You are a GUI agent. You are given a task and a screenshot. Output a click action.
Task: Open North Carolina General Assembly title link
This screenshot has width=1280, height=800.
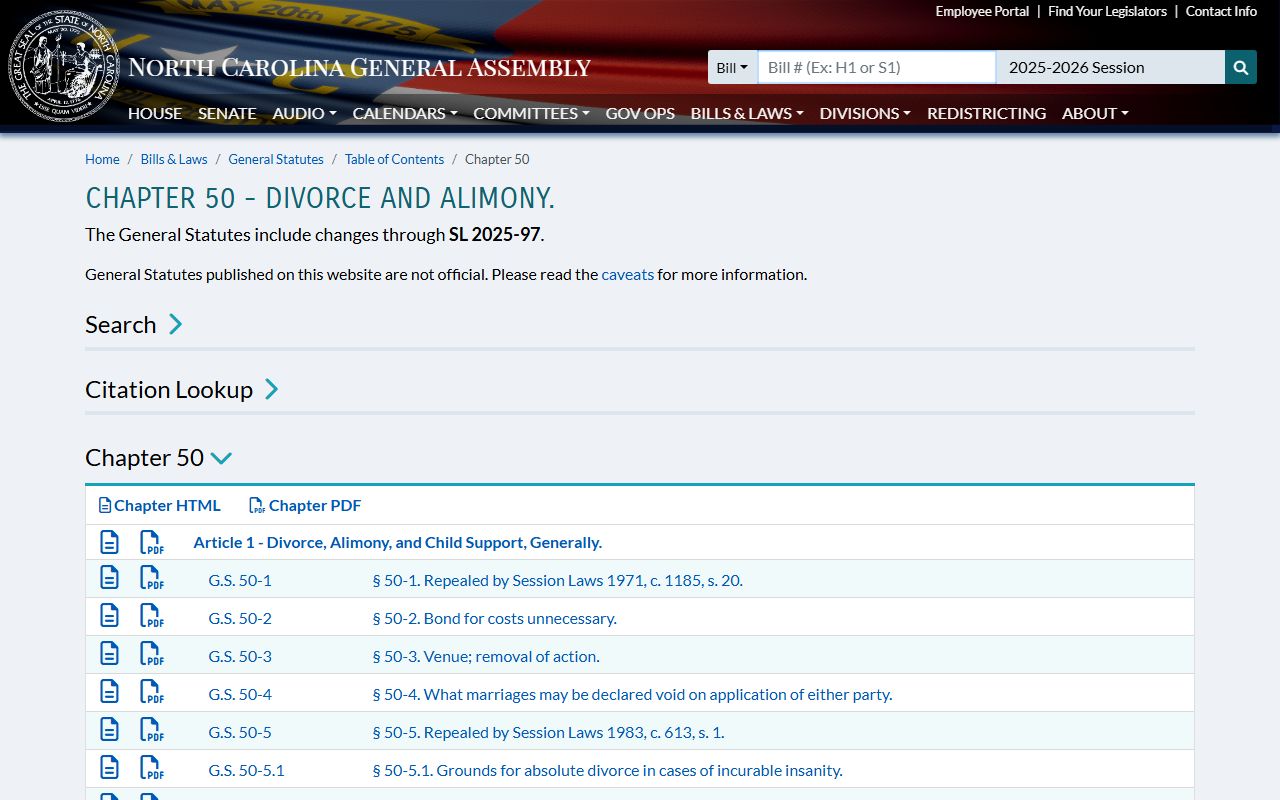tap(360, 68)
